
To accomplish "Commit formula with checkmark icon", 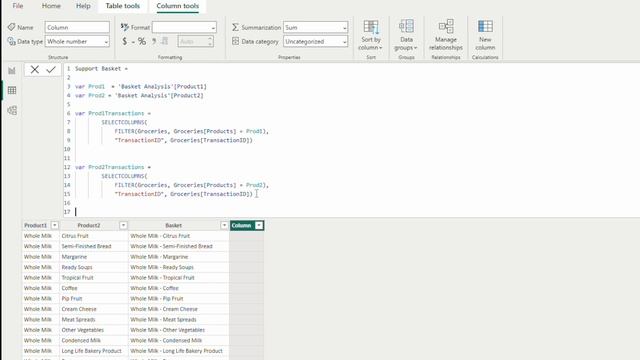I will 51,70.
